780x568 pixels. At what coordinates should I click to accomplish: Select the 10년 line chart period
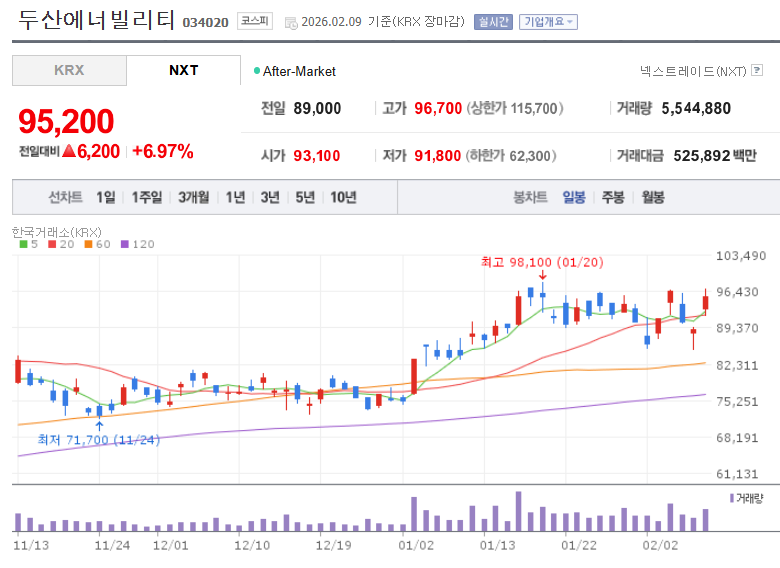click(343, 197)
